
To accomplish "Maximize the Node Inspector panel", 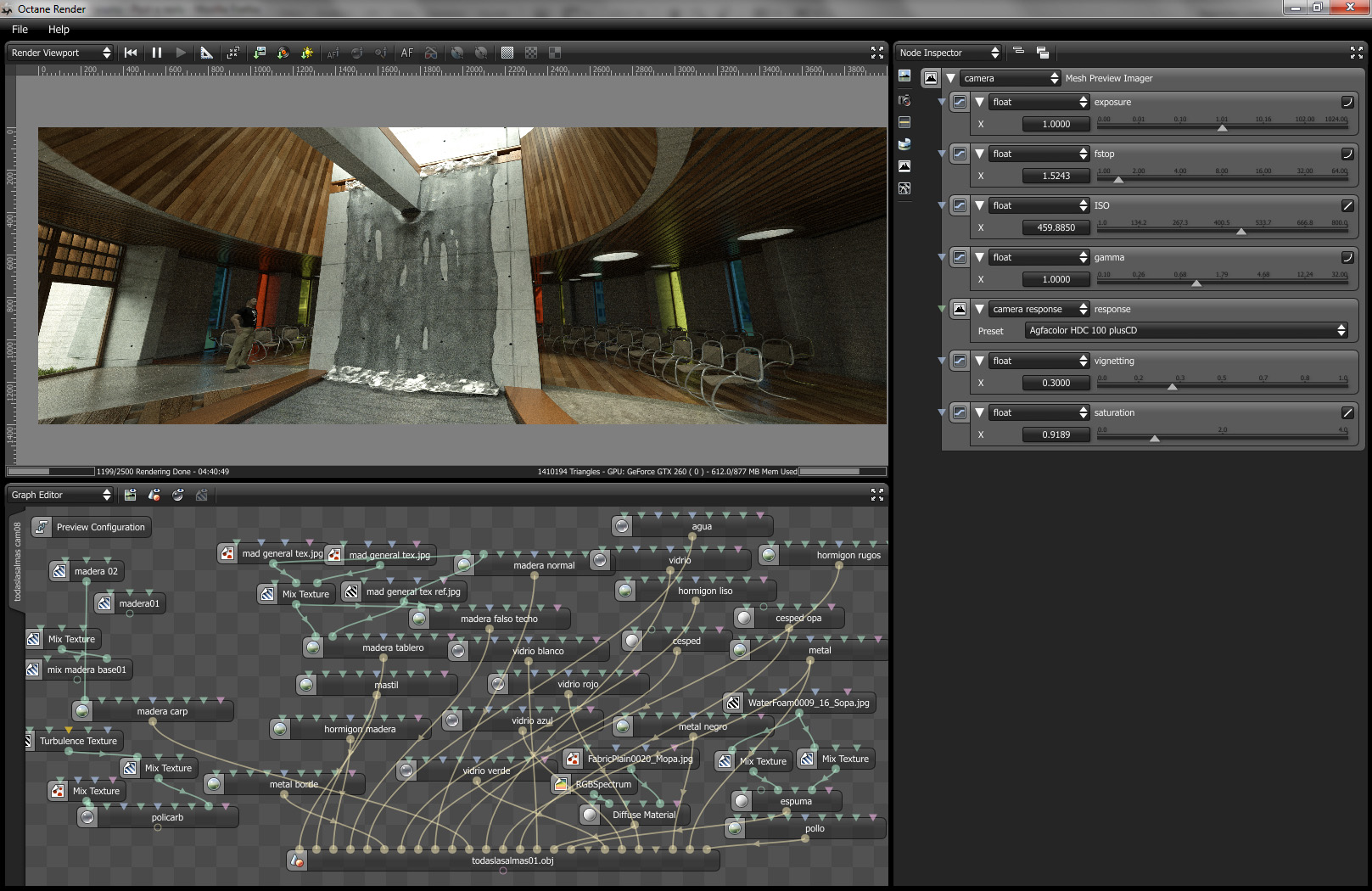I will coord(1357,53).
